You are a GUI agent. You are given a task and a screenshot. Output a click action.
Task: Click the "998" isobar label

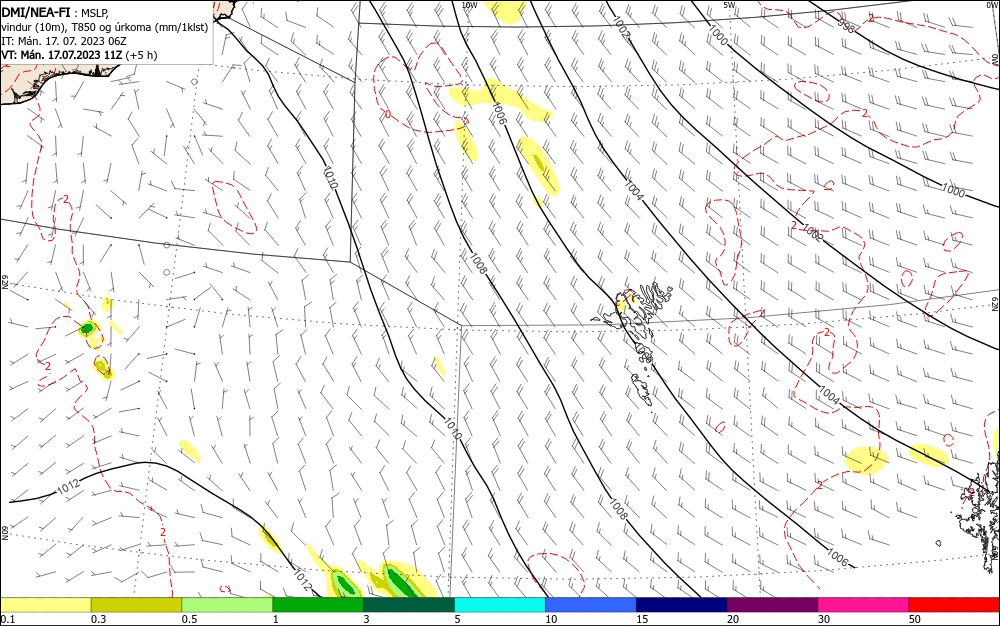coord(847,25)
